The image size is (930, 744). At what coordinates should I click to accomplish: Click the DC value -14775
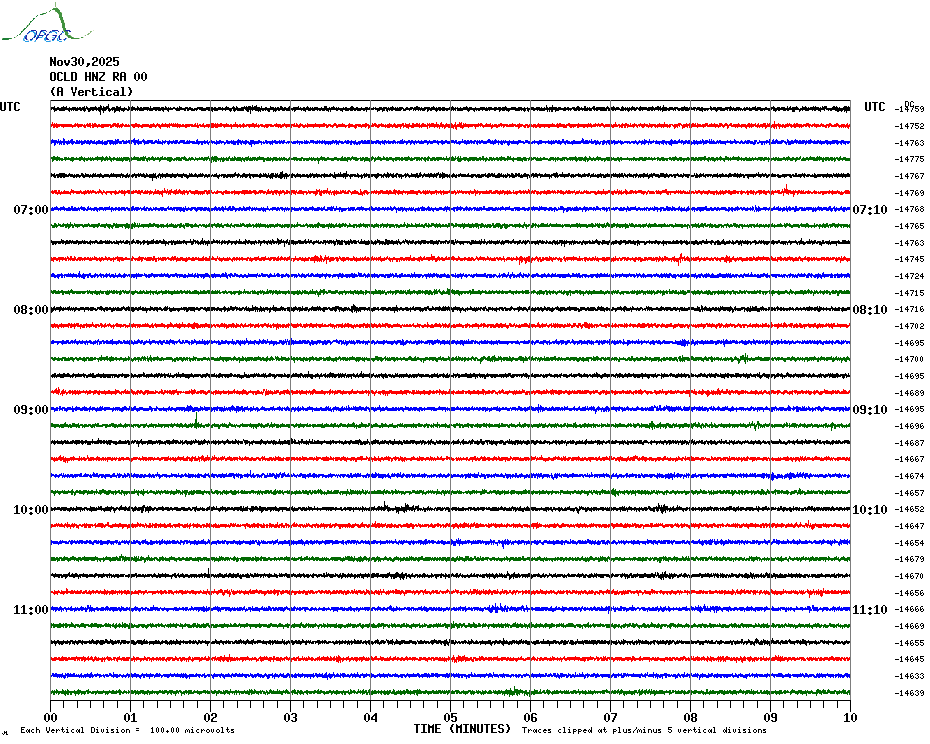[x=910, y=159]
